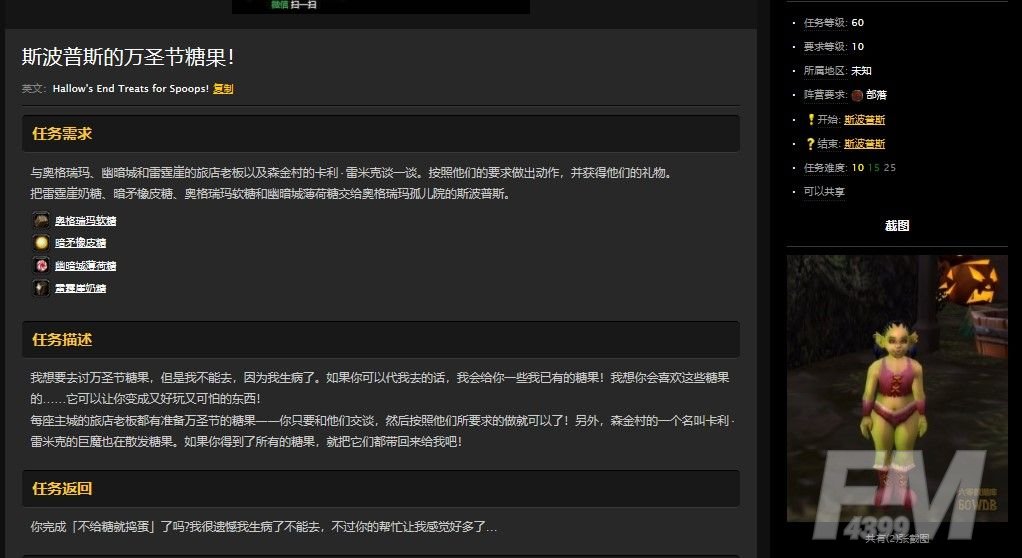Open quest starter 斯波普斯 link next to 开始
This screenshot has width=1022, height=558.
[864, 119]
